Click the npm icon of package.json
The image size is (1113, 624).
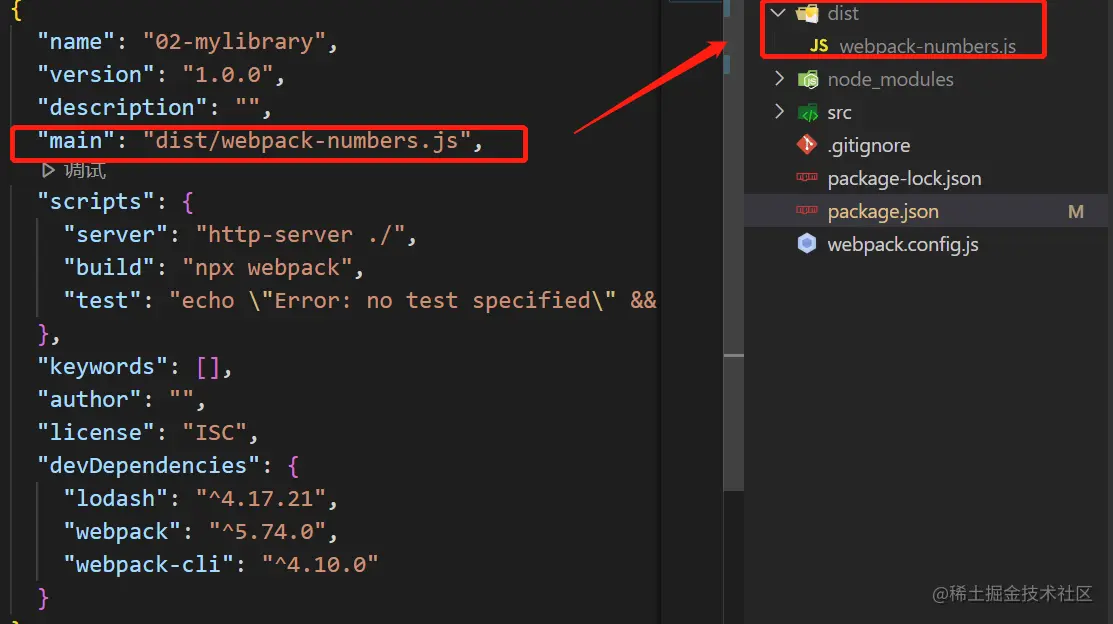coord(807,210)
